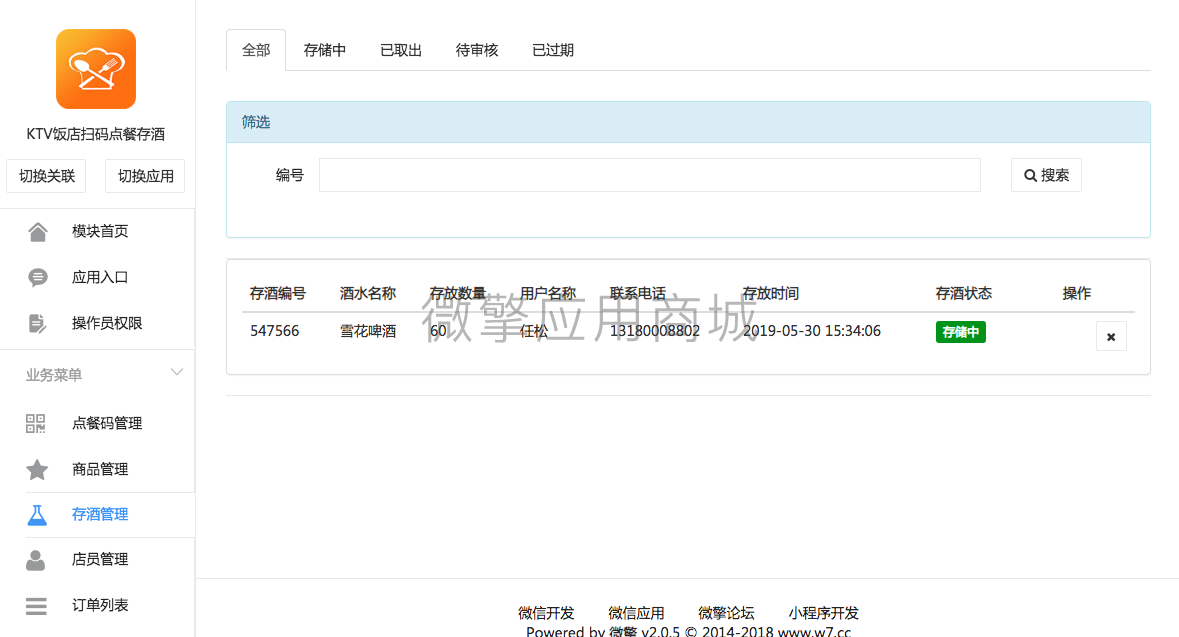Click the star icon beside 商品管理
The image size is (1179, 637).
coord(37,469)
